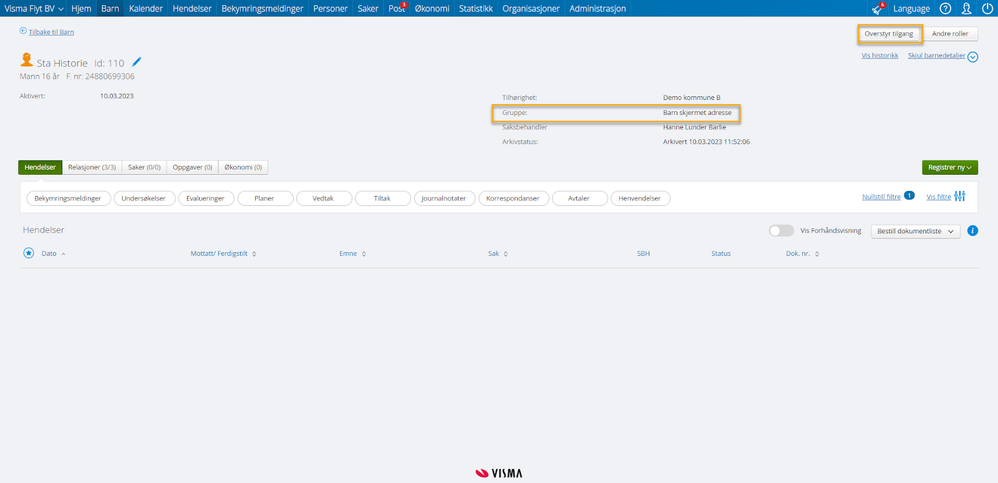This screenshot has height=483, width=998.
Task: Toggle the Henvendelser filter pill
Action: [640, 199]
